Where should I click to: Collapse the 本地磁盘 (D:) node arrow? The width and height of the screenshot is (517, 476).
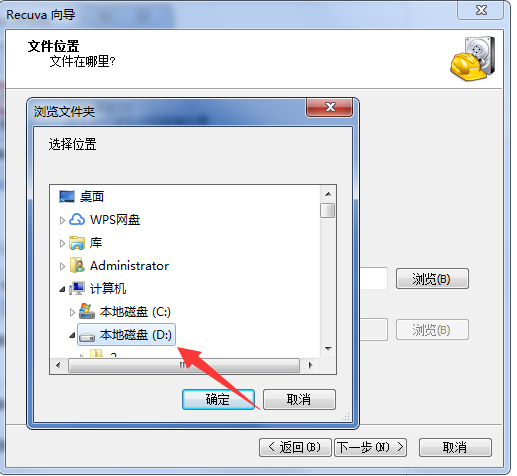tap(72, 336)
